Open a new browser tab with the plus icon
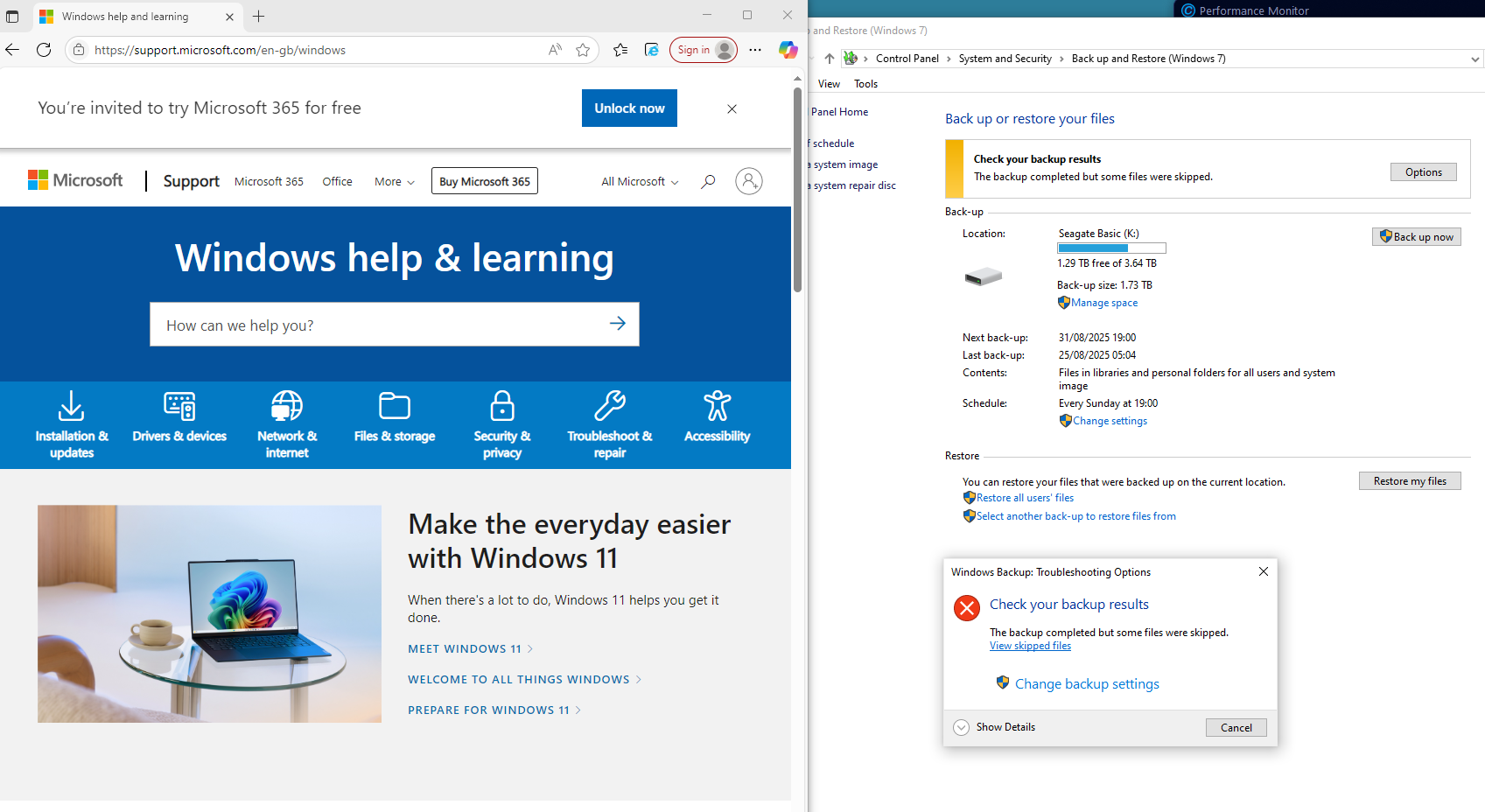The width and height of the screenshot is (1485, 812). tap(258, 16)
